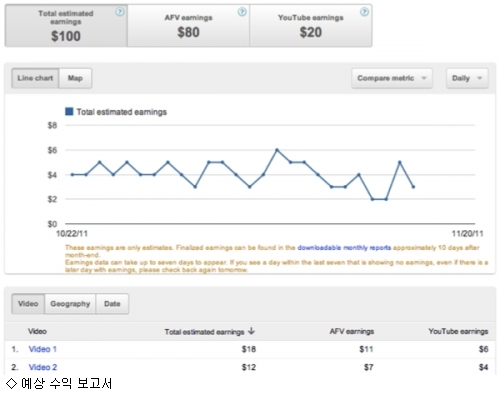Sort by the Video column header
This screenshot has height=395, width=500.
[37, 331]
